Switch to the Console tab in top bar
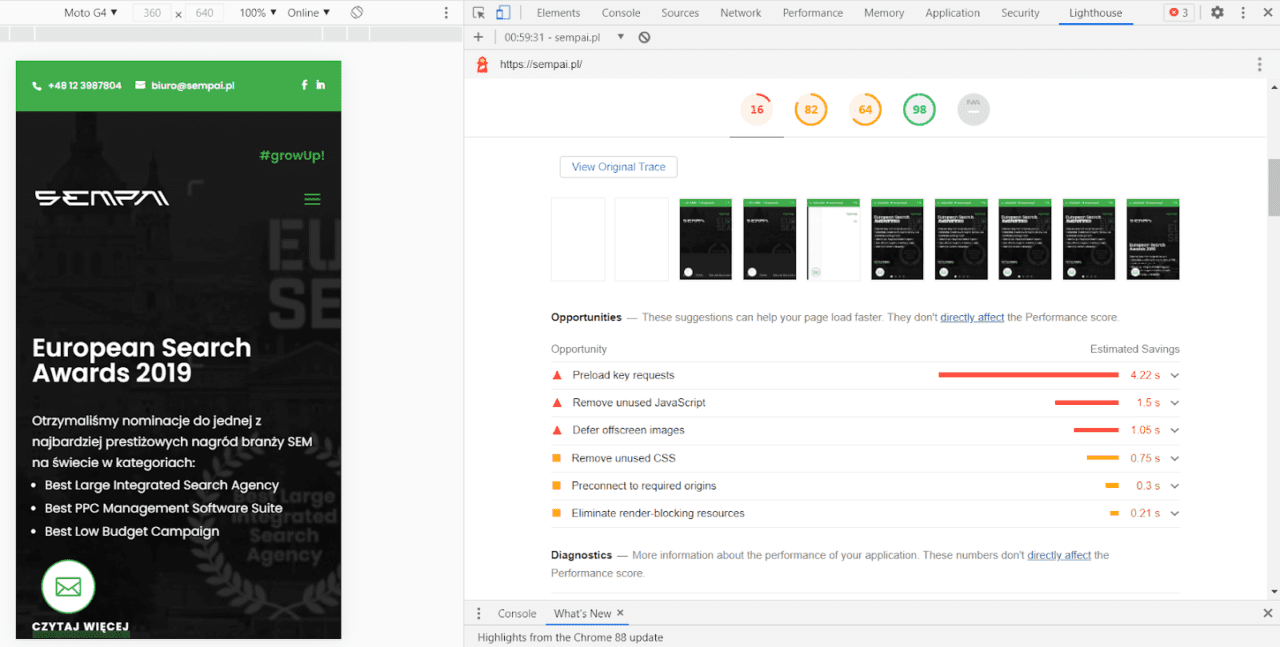1280x647 pixels. coord(621,13)
